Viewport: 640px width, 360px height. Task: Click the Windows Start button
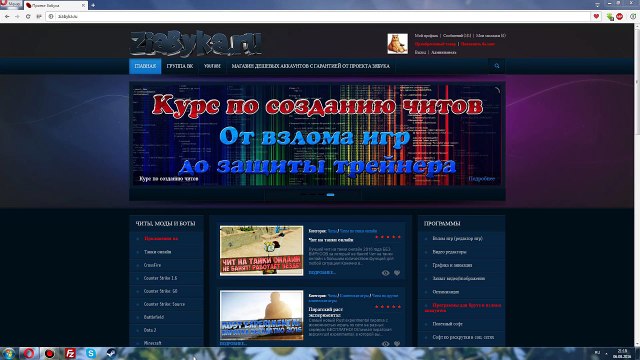click(x=8, y=353)
